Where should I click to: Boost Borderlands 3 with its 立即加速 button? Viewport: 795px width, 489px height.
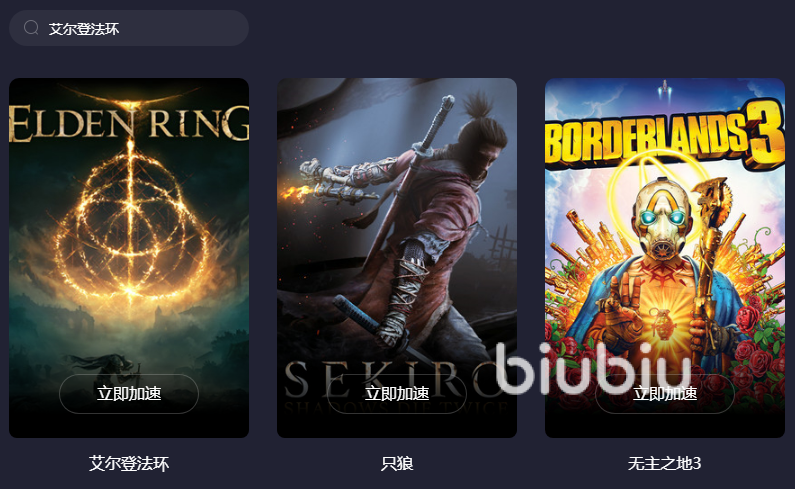[665, 394]
